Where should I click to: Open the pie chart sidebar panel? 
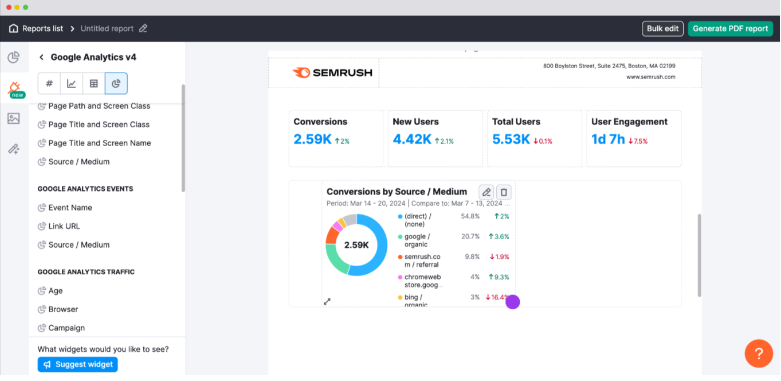pyautogui.click(x=13, y=57)
